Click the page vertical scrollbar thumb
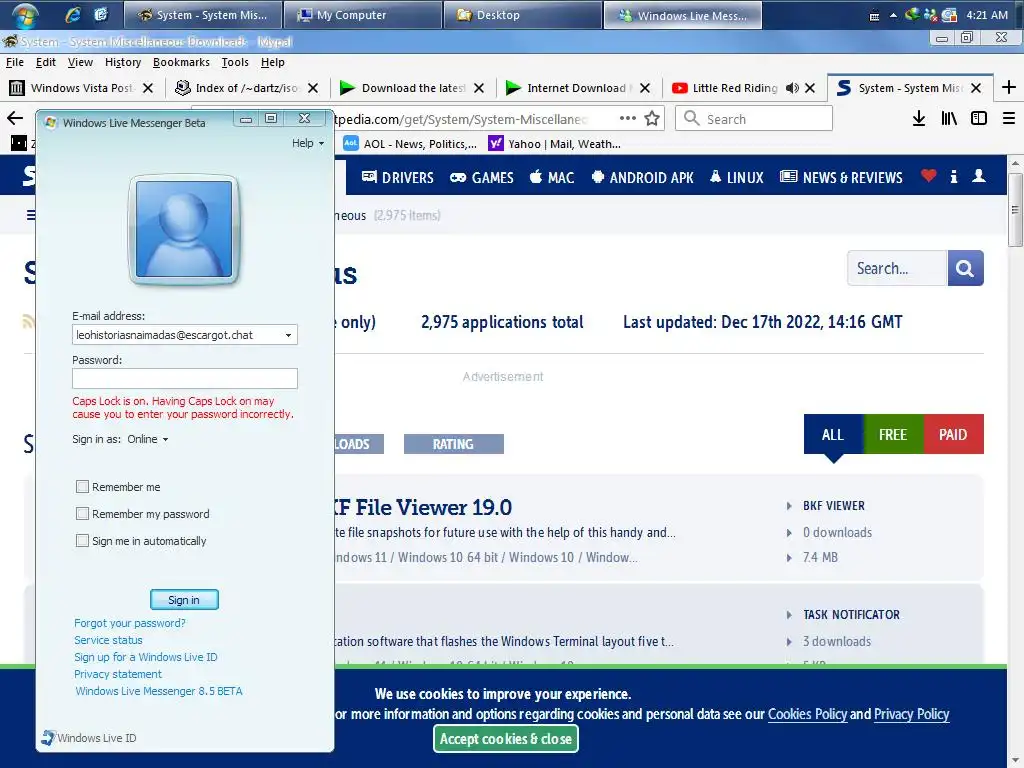 (x=1015, y=210)
